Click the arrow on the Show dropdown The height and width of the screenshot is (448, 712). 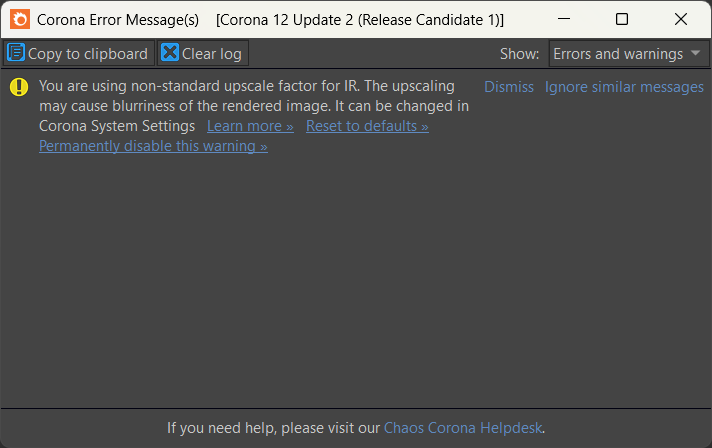point(695,53)
